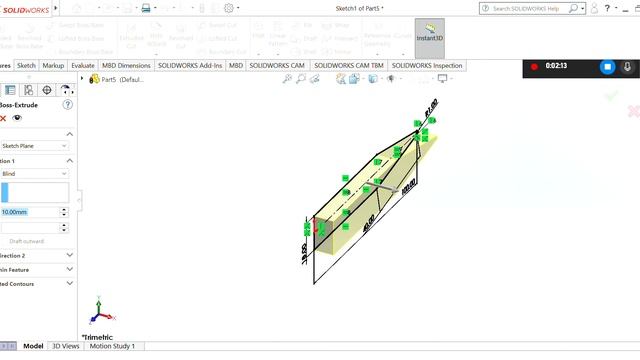The height and width of the screenshot is (360, 640).
Task: Expand the Thin Feature section
Action: (70, 269)
